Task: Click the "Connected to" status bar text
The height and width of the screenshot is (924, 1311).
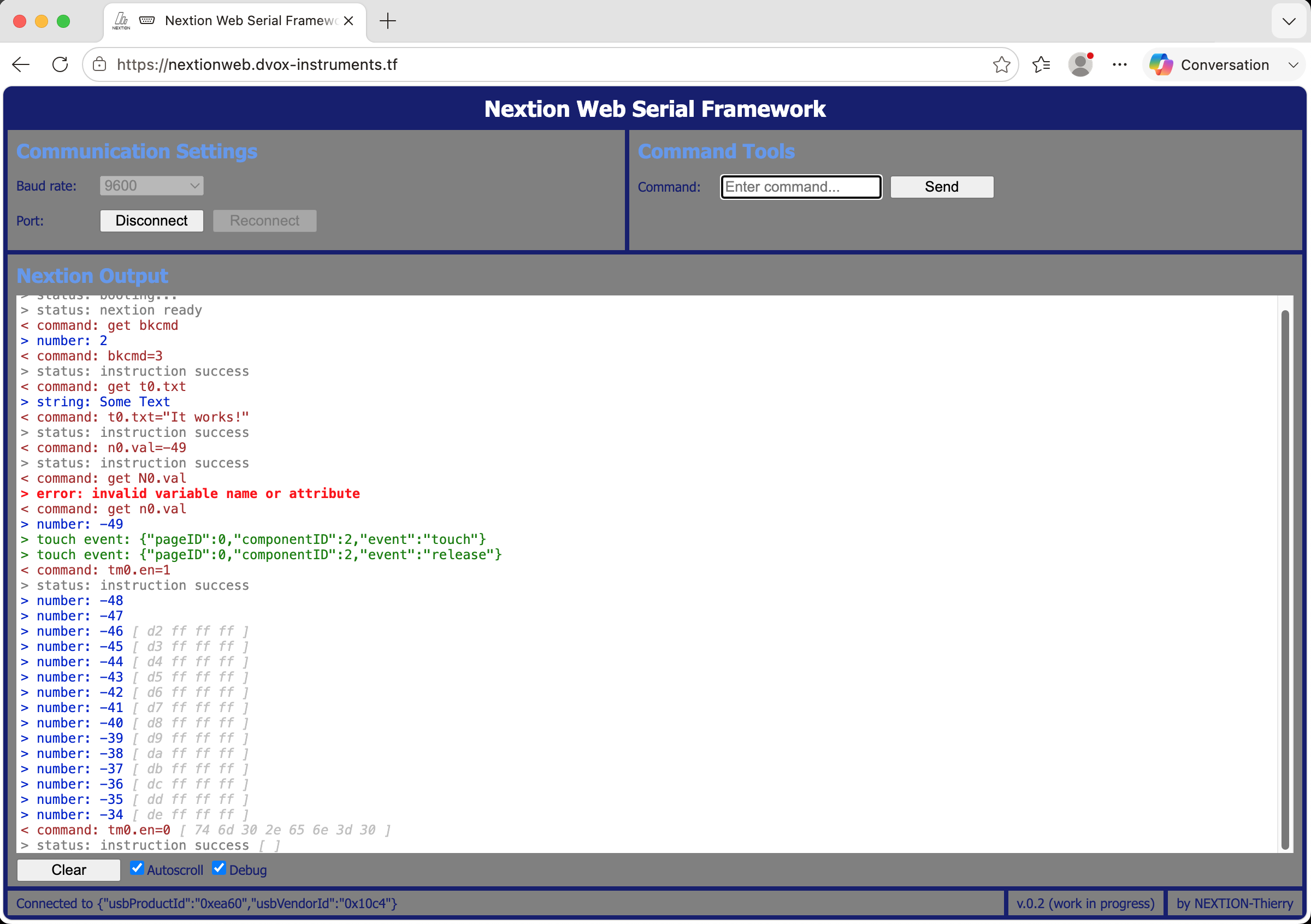Action: [x=206, y=903]
